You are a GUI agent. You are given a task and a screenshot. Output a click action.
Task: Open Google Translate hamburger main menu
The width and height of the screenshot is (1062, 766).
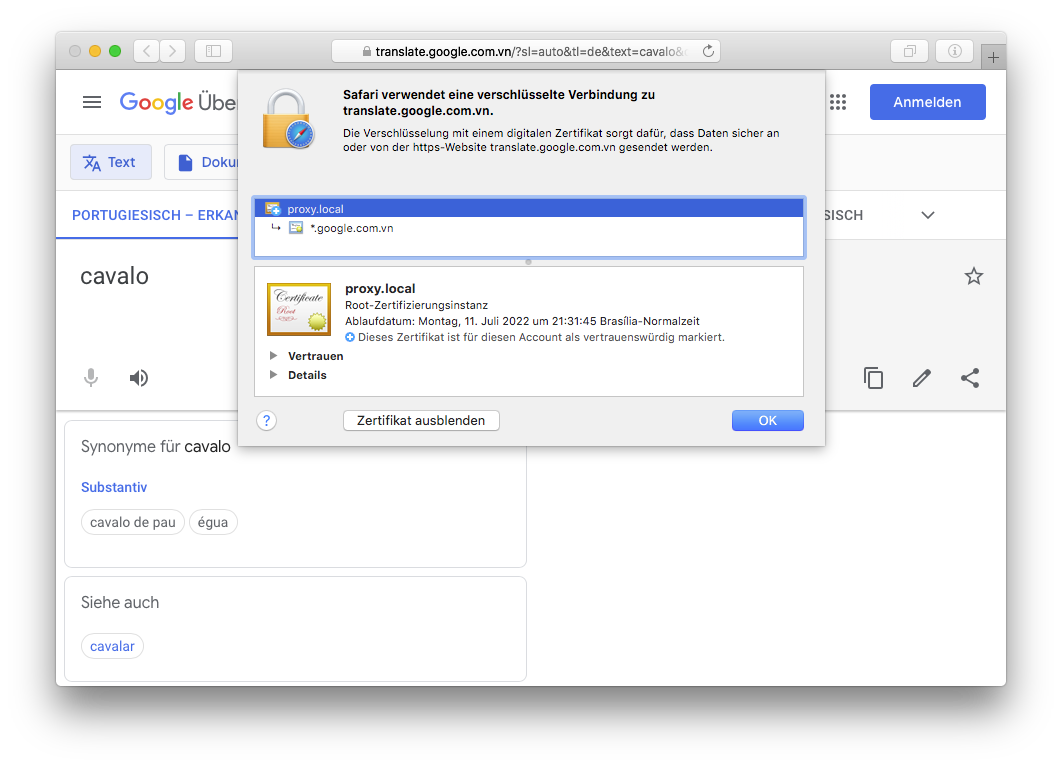tap(92, 102)
